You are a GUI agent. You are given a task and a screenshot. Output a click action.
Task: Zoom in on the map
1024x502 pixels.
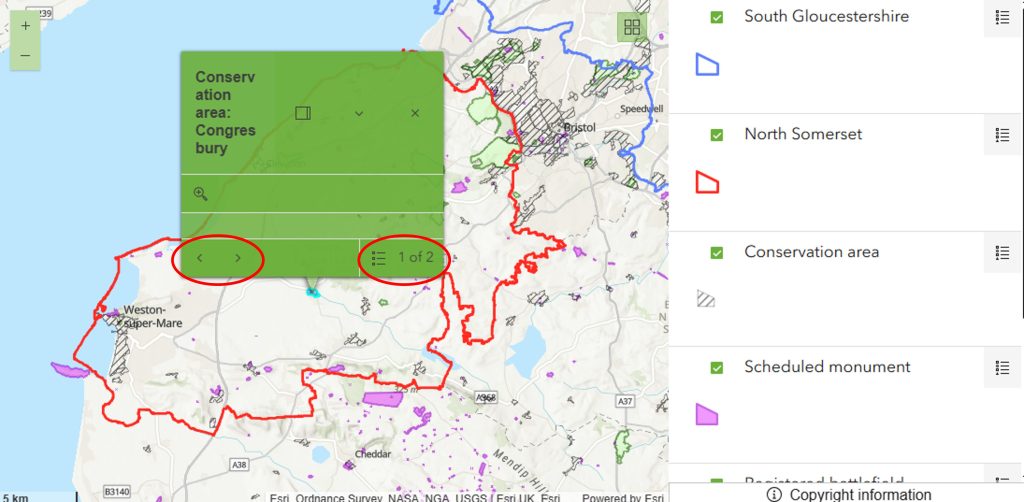tap(25, 26)
